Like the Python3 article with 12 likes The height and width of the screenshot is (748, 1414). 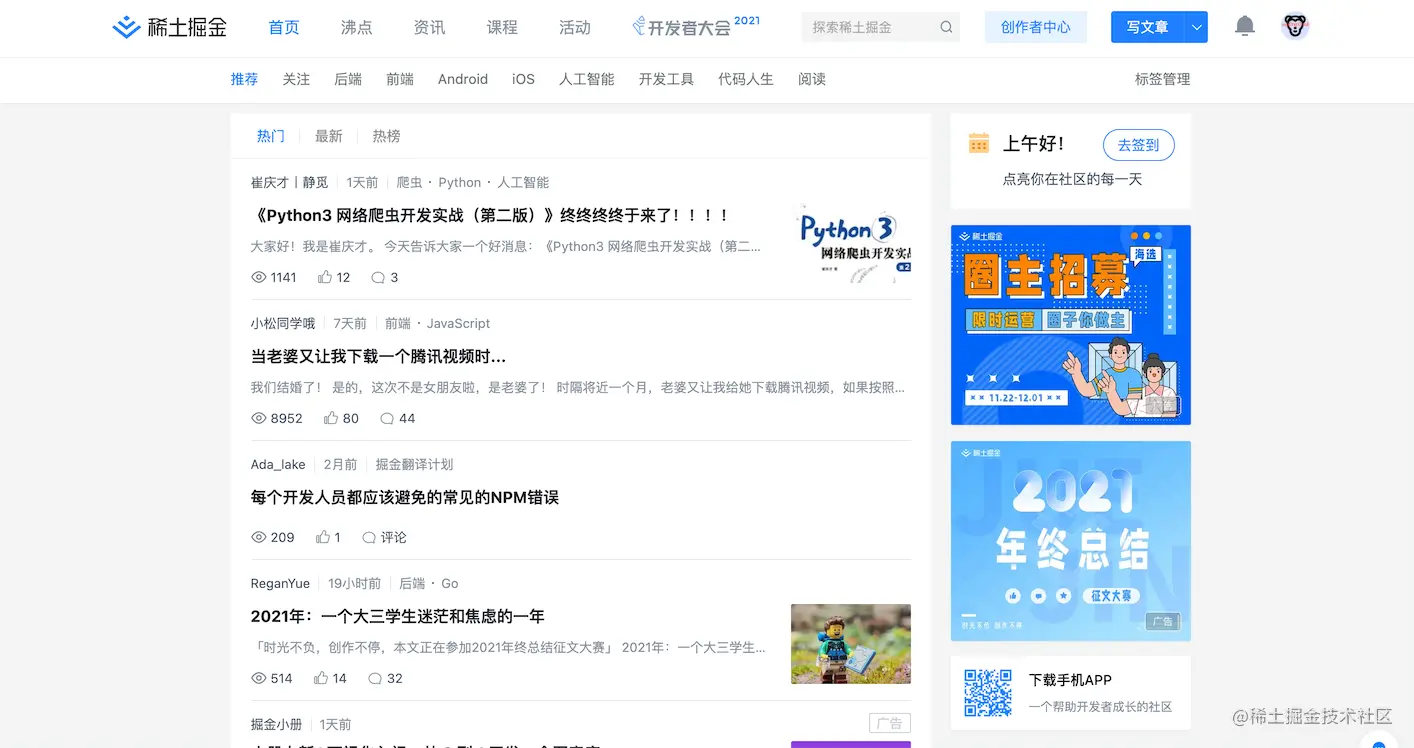tap(324, 277)
